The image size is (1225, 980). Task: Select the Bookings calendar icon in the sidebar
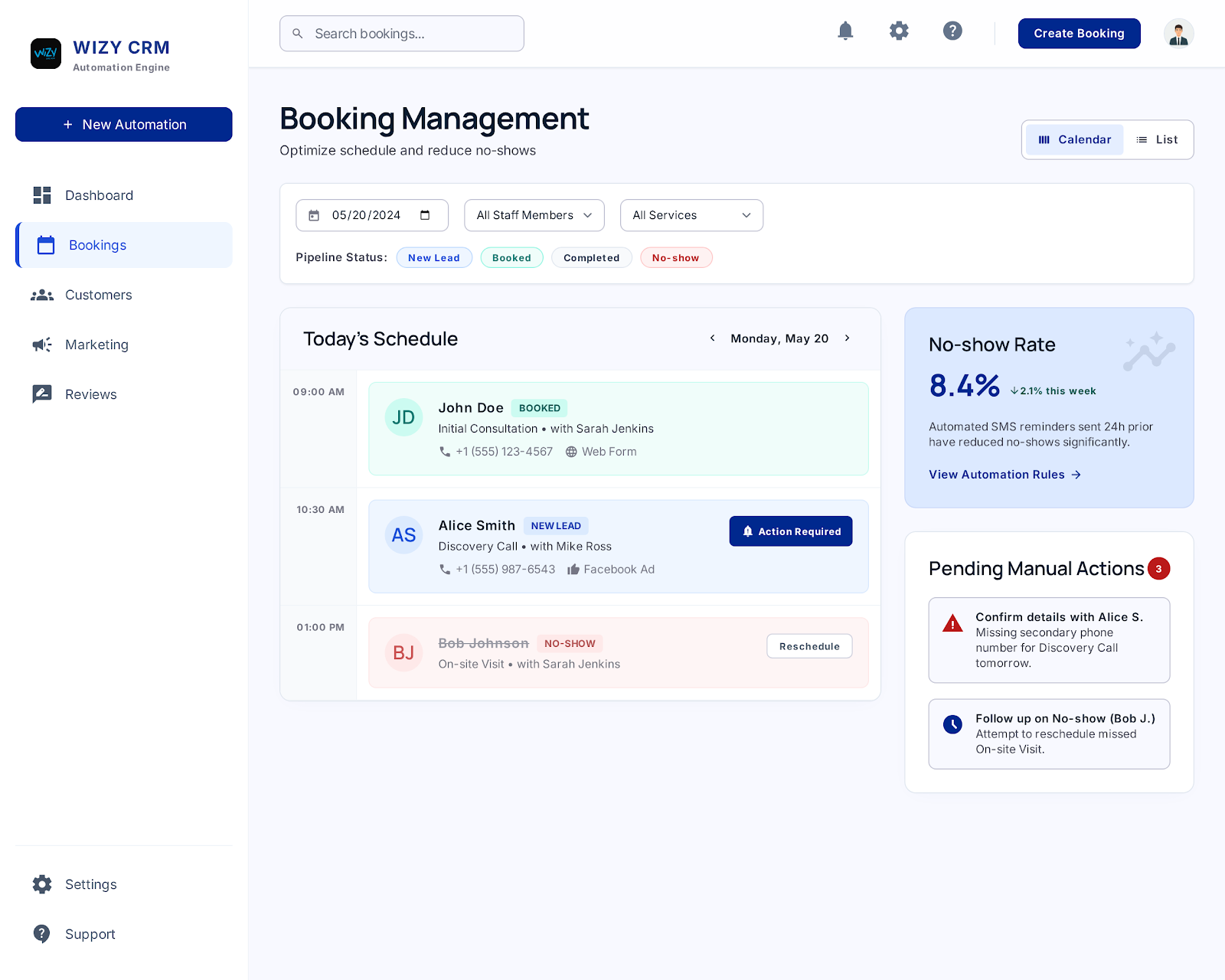(x=46, y=245)
